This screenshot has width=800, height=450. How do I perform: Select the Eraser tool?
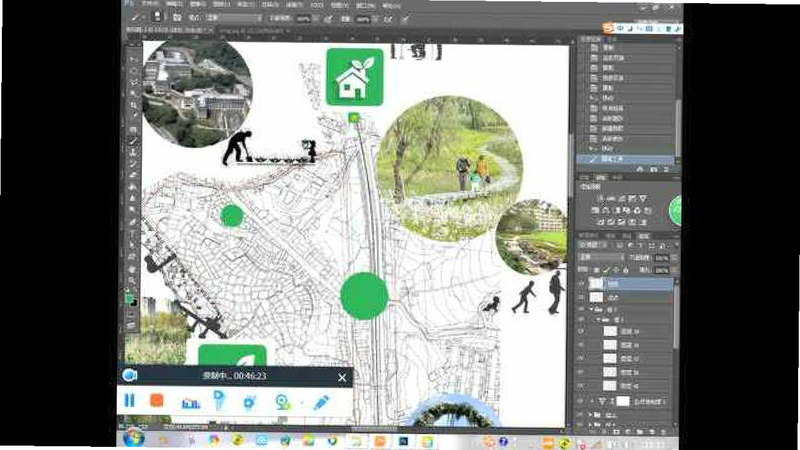[x=134, y=176]
